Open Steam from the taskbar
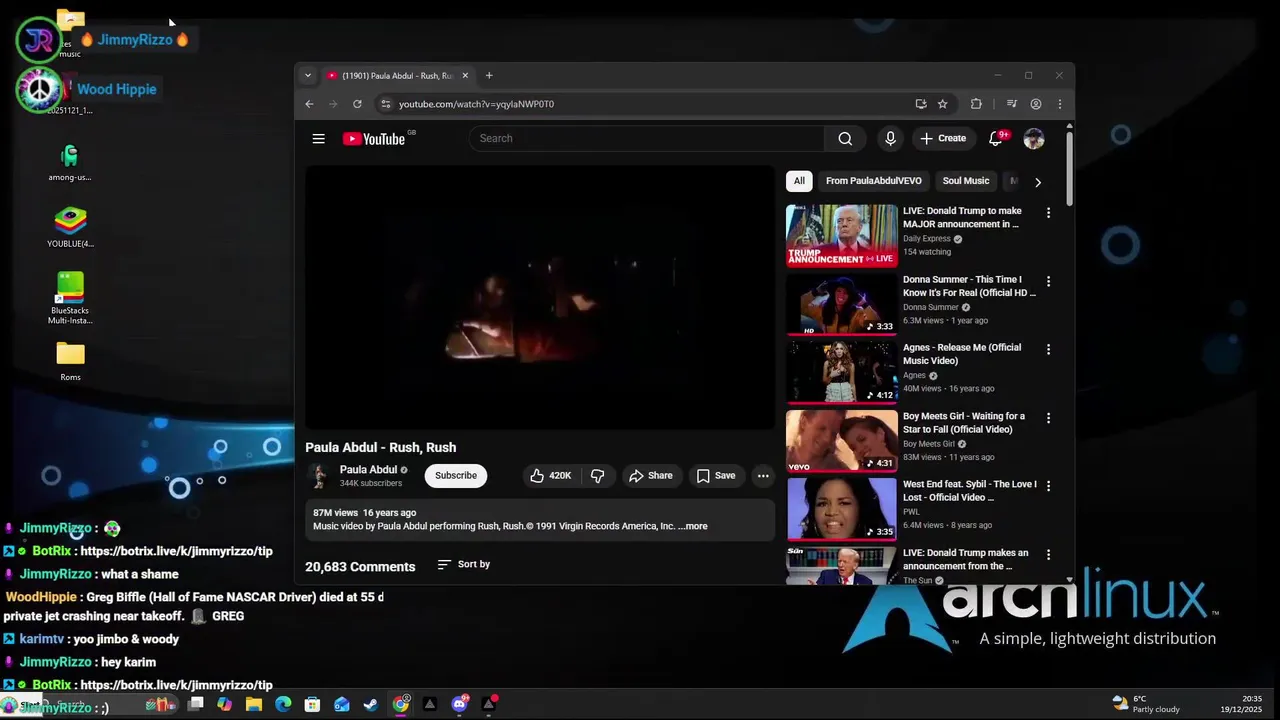 pyautogui.click(x=371, y=704)
